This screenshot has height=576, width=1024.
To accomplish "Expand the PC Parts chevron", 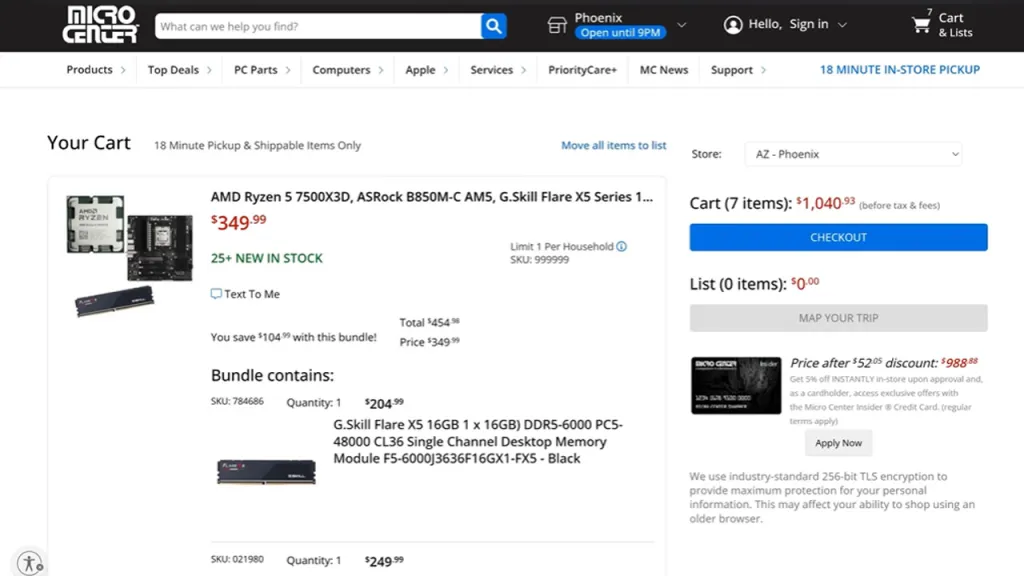I will (287, 70).
